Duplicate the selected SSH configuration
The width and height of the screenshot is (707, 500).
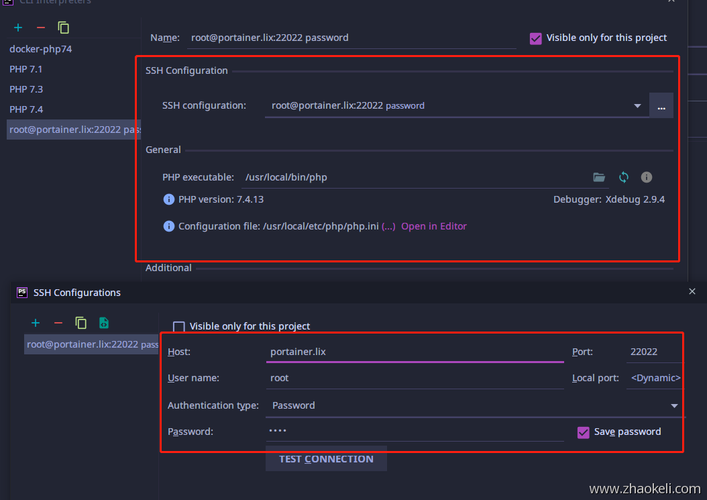[81, 323]
